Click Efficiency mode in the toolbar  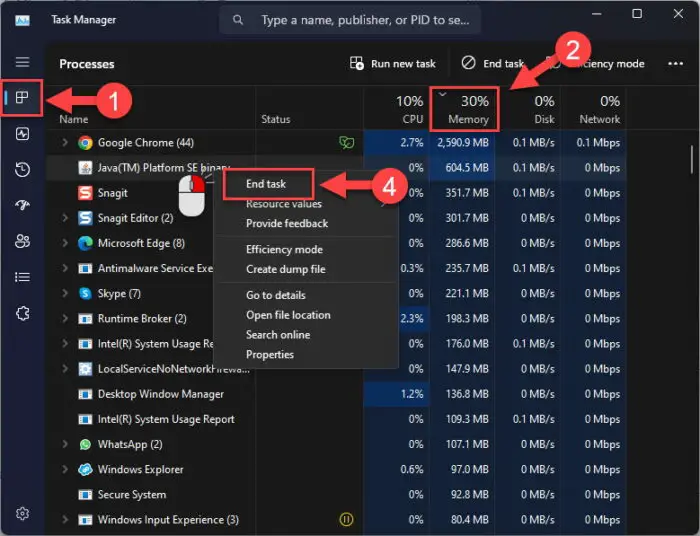598,63
